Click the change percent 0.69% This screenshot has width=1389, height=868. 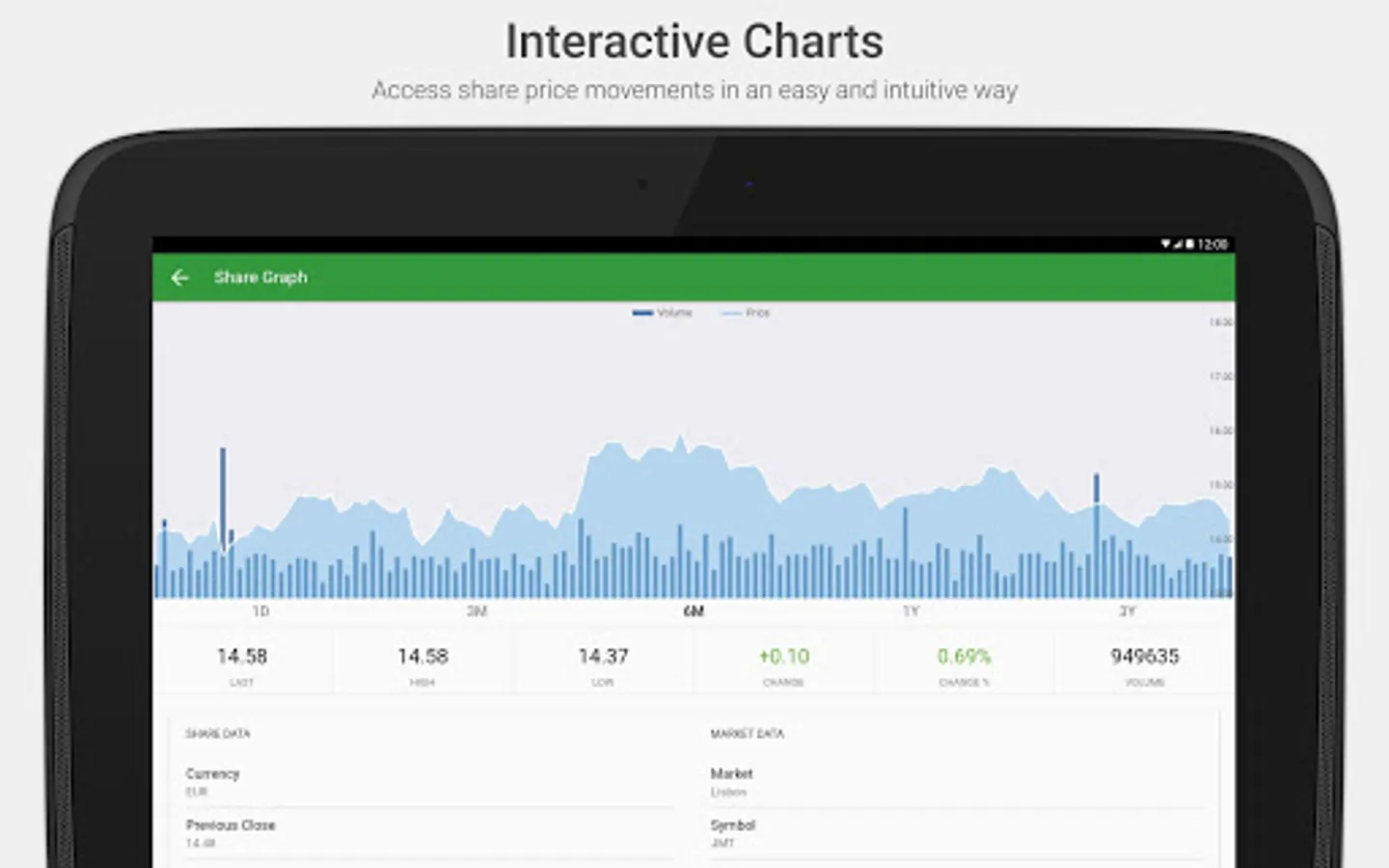964,657
